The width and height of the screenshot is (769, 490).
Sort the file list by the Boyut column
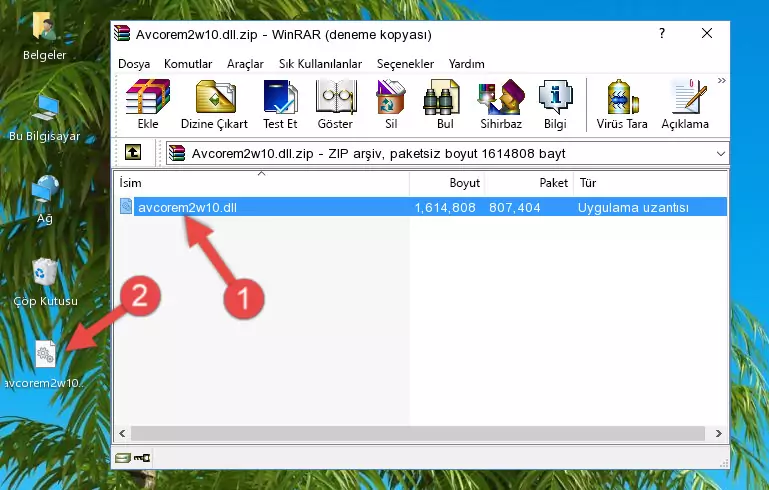click(x=447, y=183)
